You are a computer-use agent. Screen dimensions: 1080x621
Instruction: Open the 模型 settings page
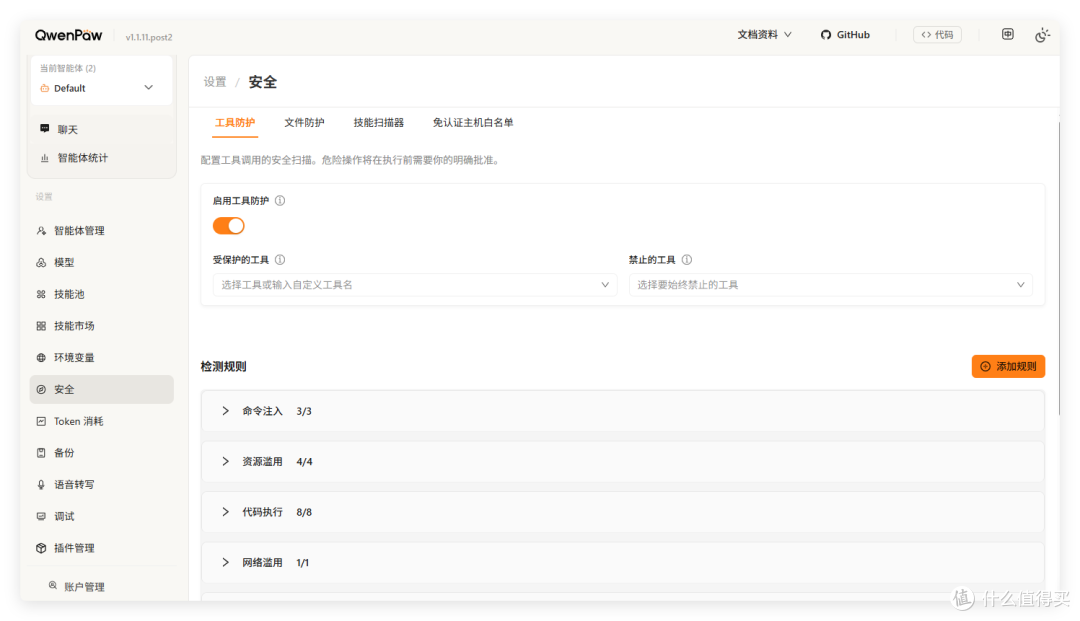click(101, 262)
